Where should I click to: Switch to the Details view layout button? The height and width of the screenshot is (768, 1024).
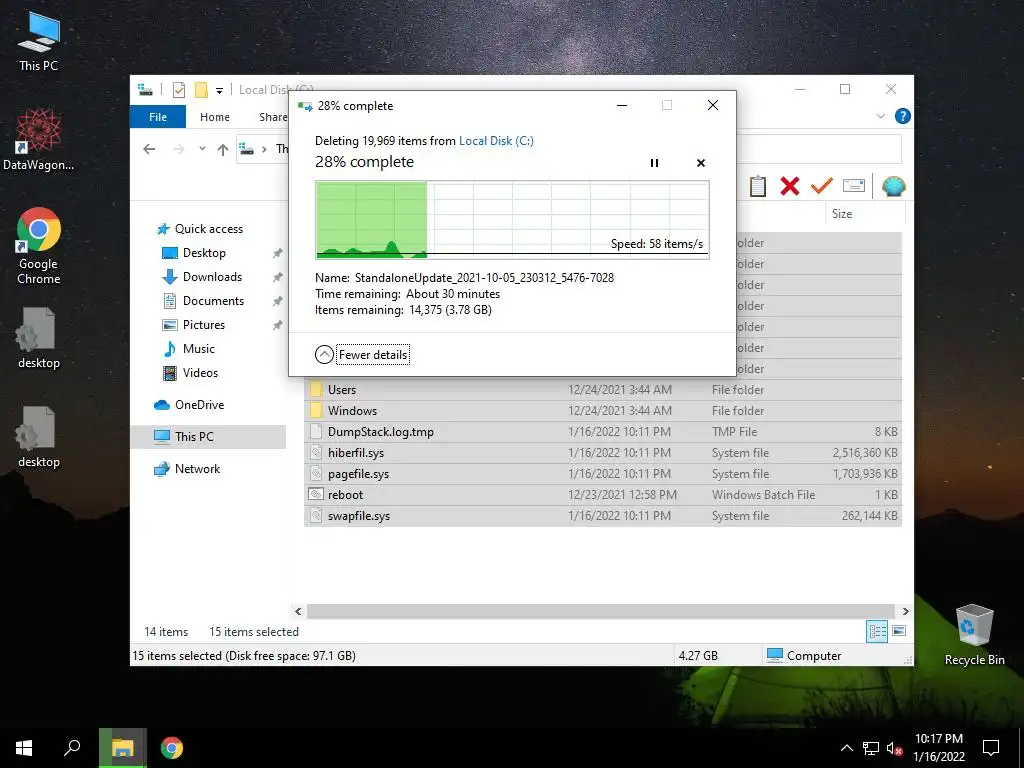tap(877, 631)
